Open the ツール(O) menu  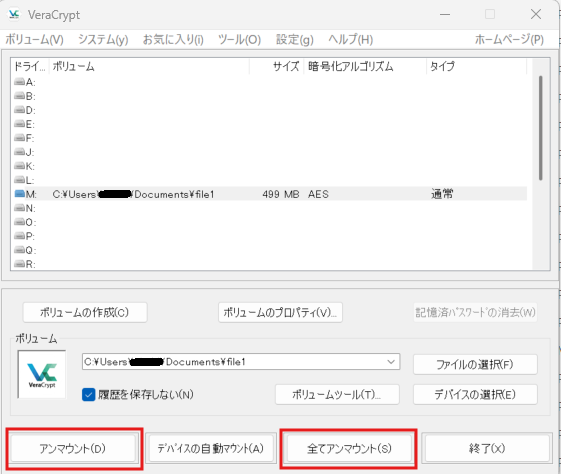pyautogui.click(x=239, y=39)
